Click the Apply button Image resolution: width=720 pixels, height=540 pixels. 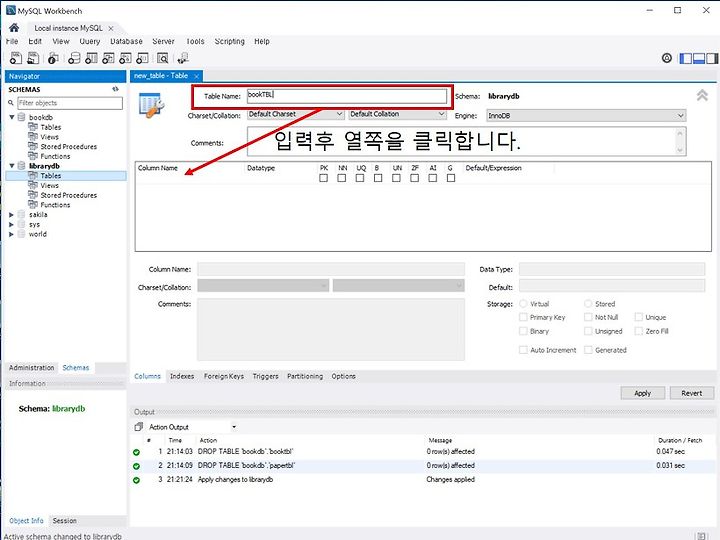[642, 393]
